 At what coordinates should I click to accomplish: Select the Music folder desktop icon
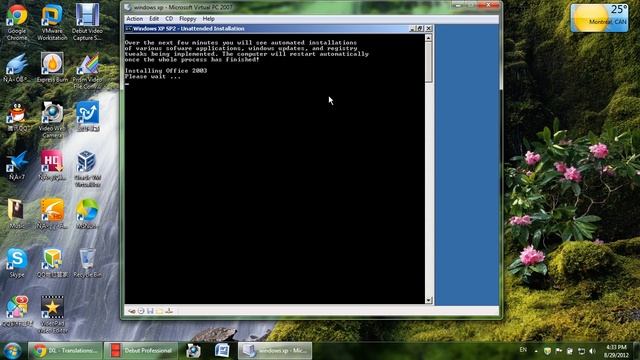16,214
